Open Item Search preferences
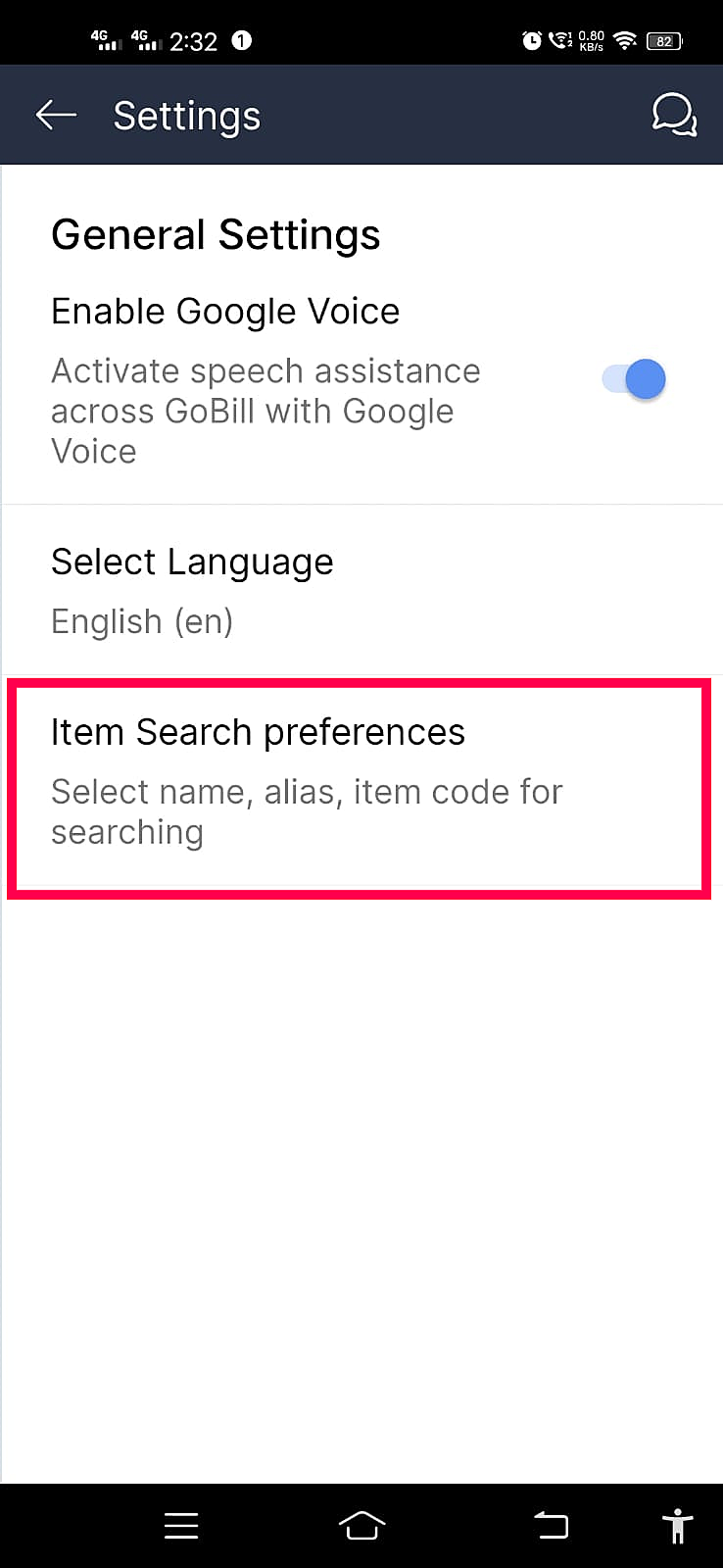This screenshot has width=723, height=1568. point(258,733)
